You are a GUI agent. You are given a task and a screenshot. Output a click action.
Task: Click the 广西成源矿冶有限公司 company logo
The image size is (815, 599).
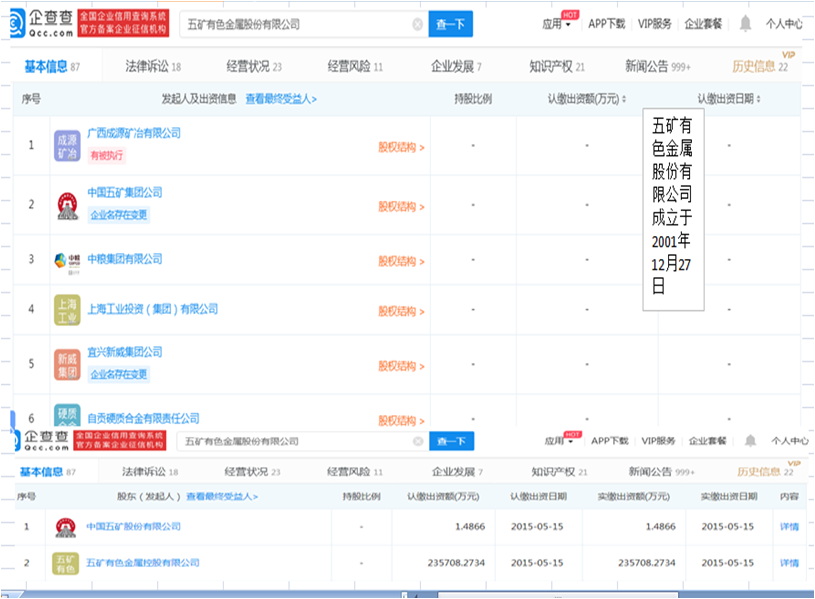(x=67, y=146)
